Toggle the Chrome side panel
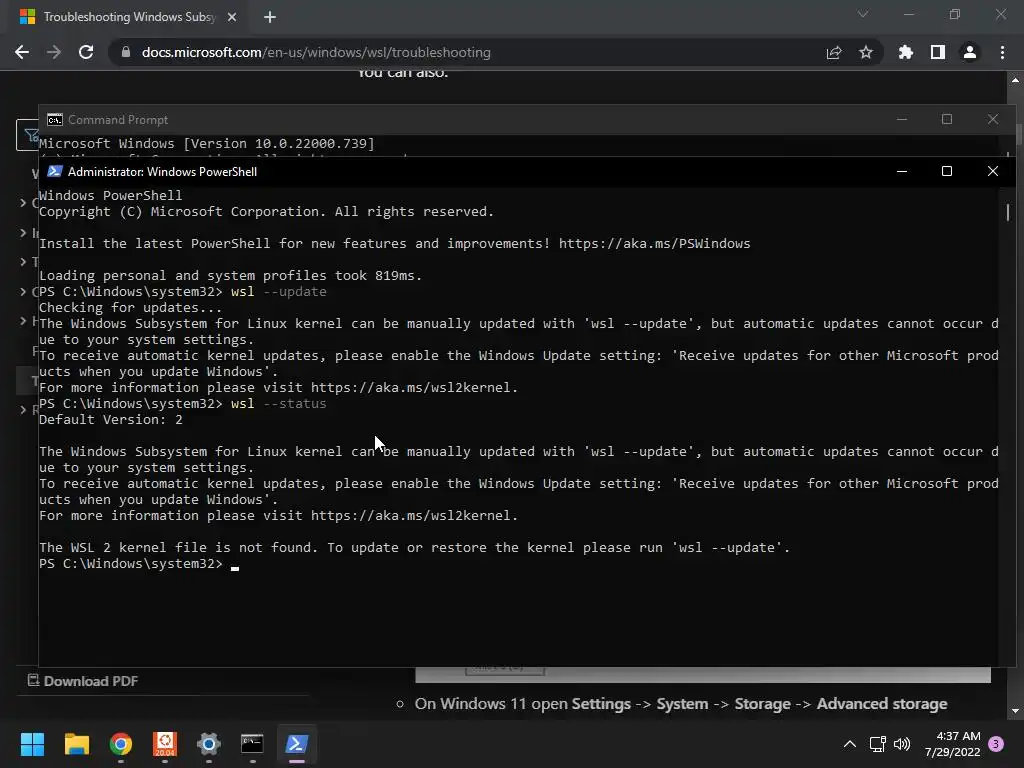1024x768 pixels. coord(938,52)
